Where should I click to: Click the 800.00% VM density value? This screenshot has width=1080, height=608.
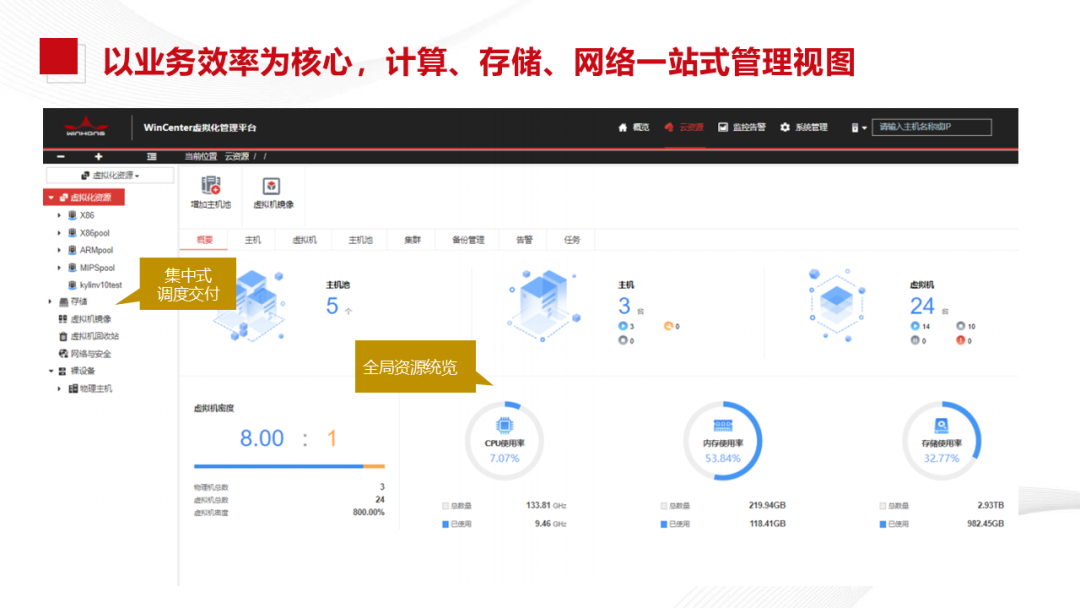pyautogui.click(x=368, y=512)
